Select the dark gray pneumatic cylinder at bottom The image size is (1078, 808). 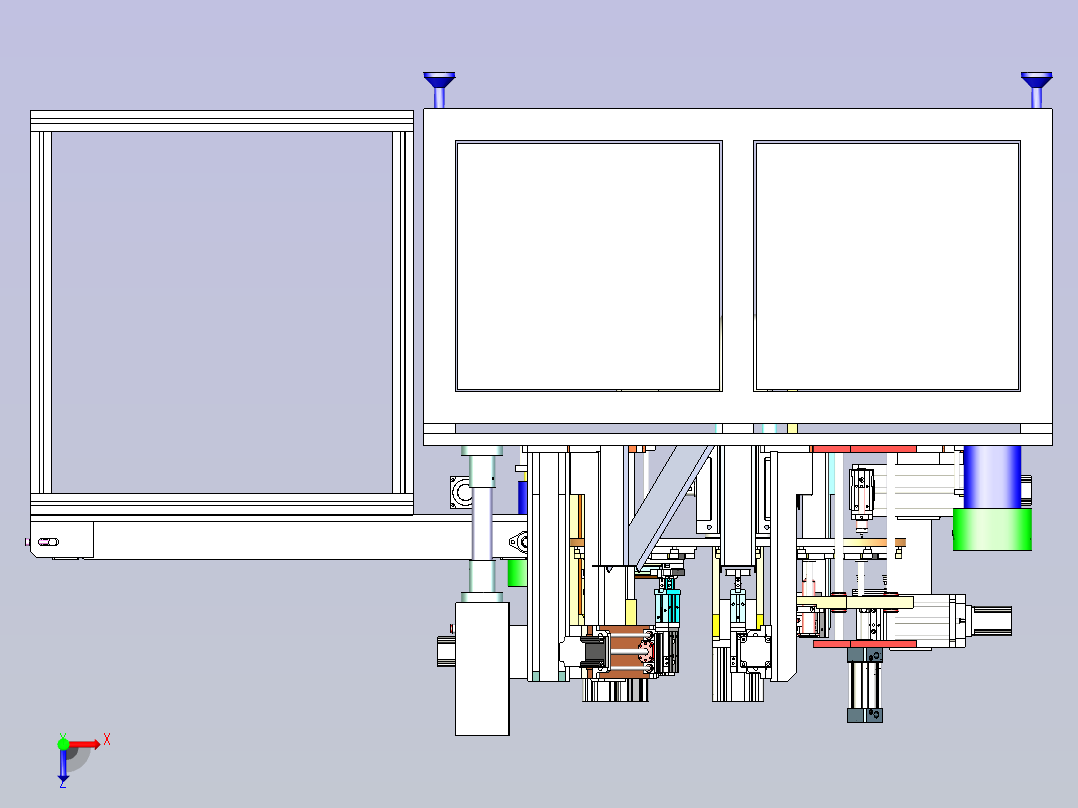pos(865,685)
